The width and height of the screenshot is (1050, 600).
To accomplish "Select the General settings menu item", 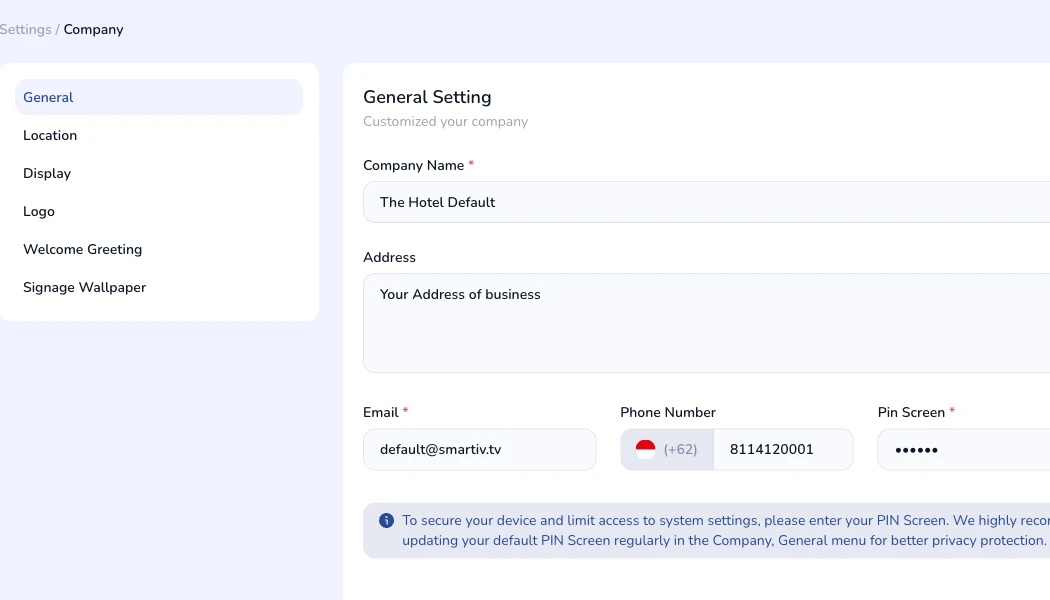I will [x=159, y=97].
